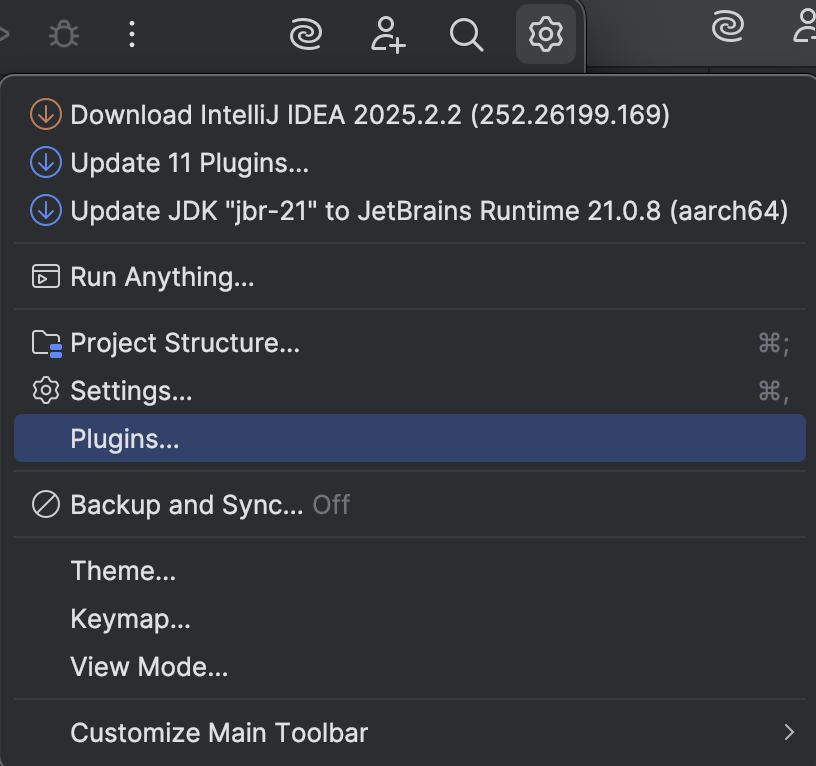
Task: Click the Code With Me collaboration icon
Action: click(x=387, y=35)
